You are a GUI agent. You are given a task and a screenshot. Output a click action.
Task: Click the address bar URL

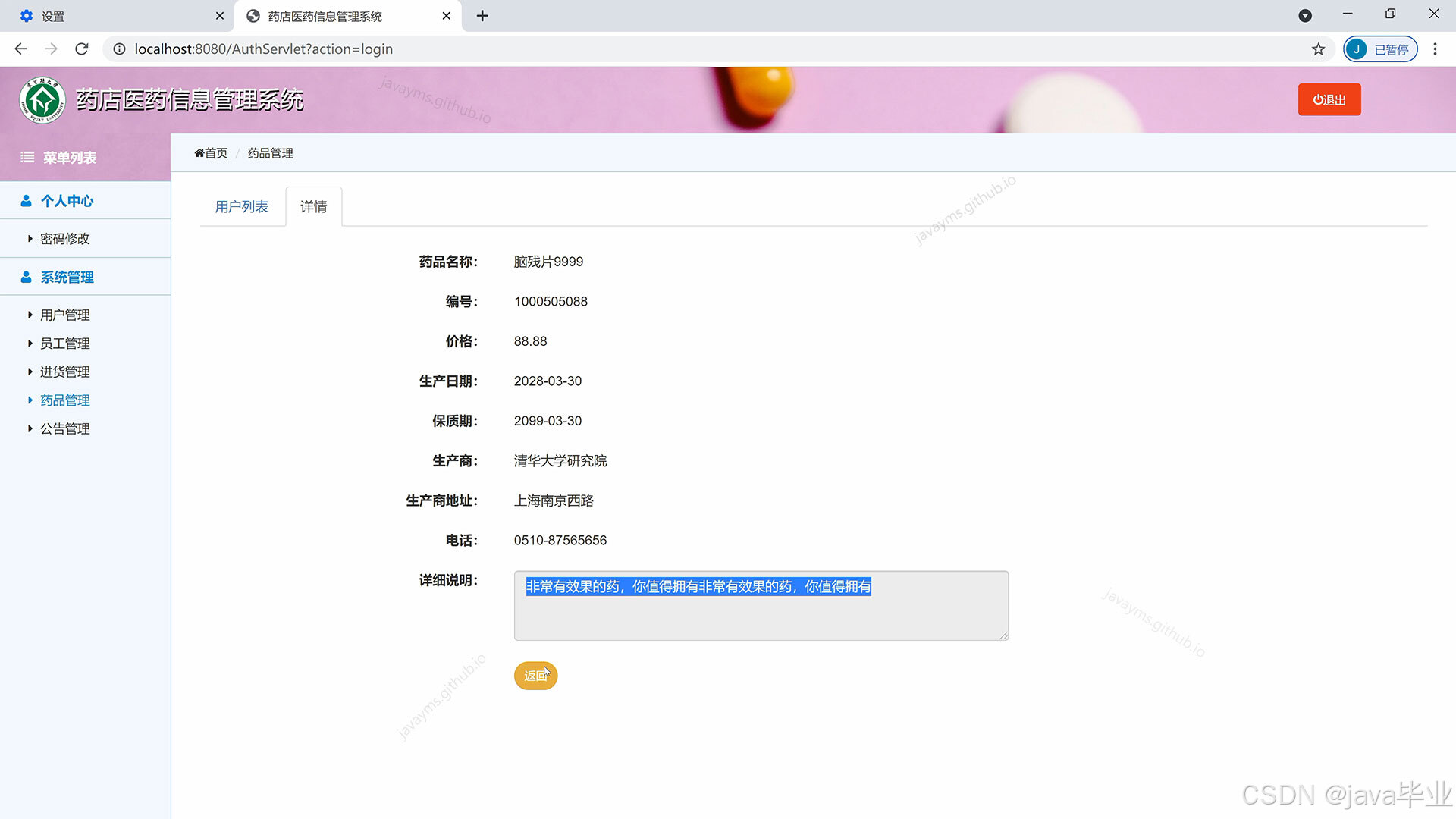[263, 49]
